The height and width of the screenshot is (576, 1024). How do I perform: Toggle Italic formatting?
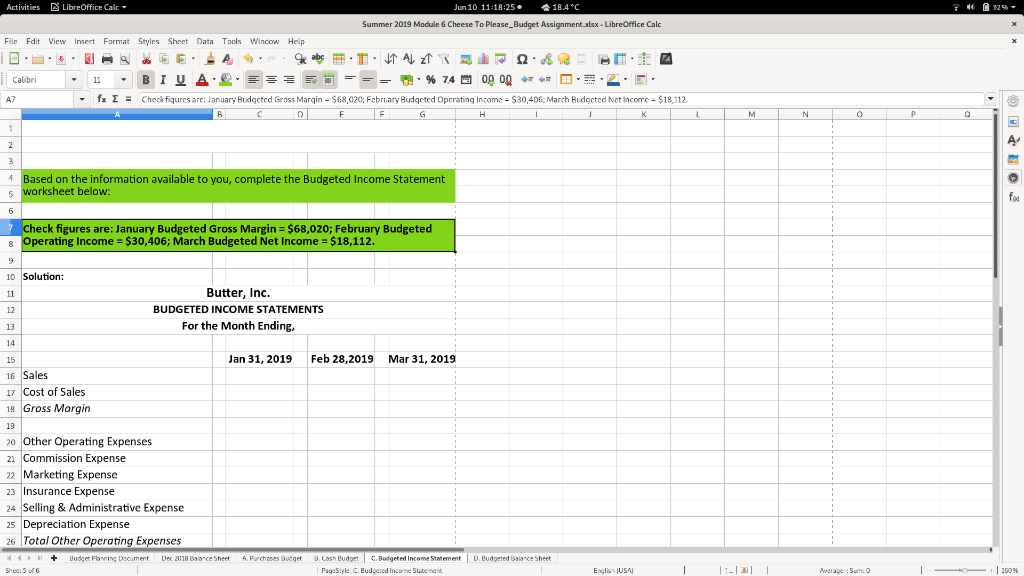click(163, 80)
